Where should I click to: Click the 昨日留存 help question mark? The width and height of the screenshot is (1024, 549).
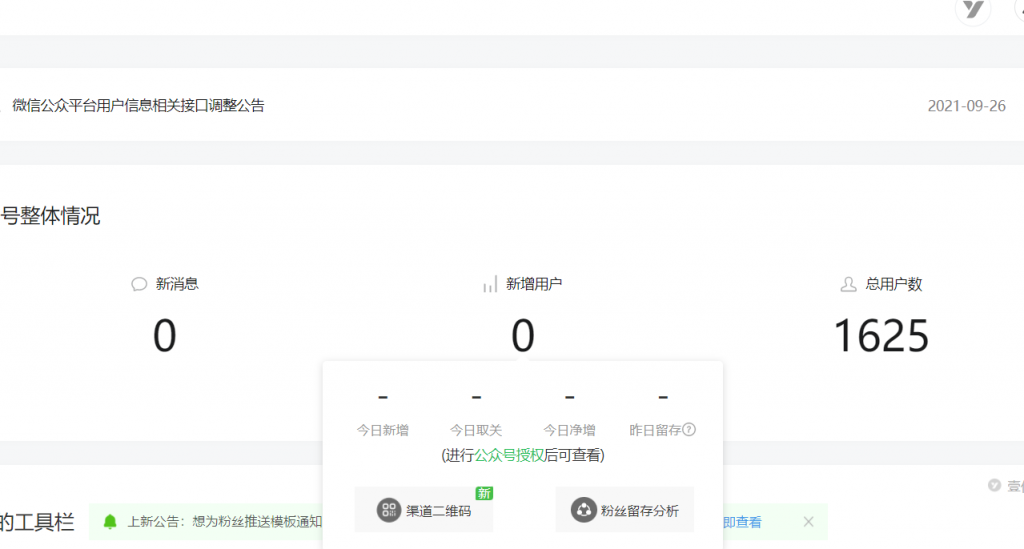[689, 430]
